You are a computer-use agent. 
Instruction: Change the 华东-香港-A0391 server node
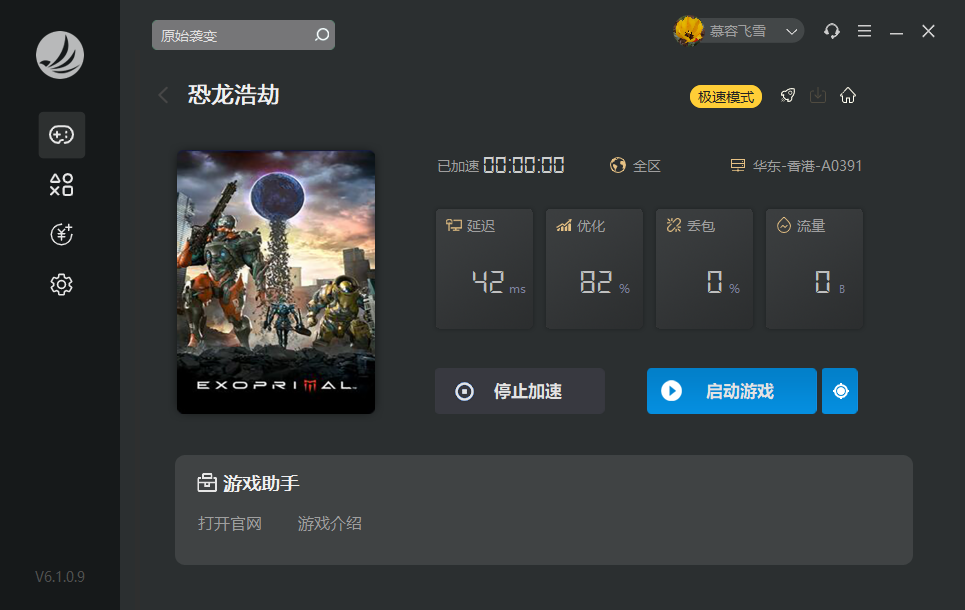click(x=797, y=166)
